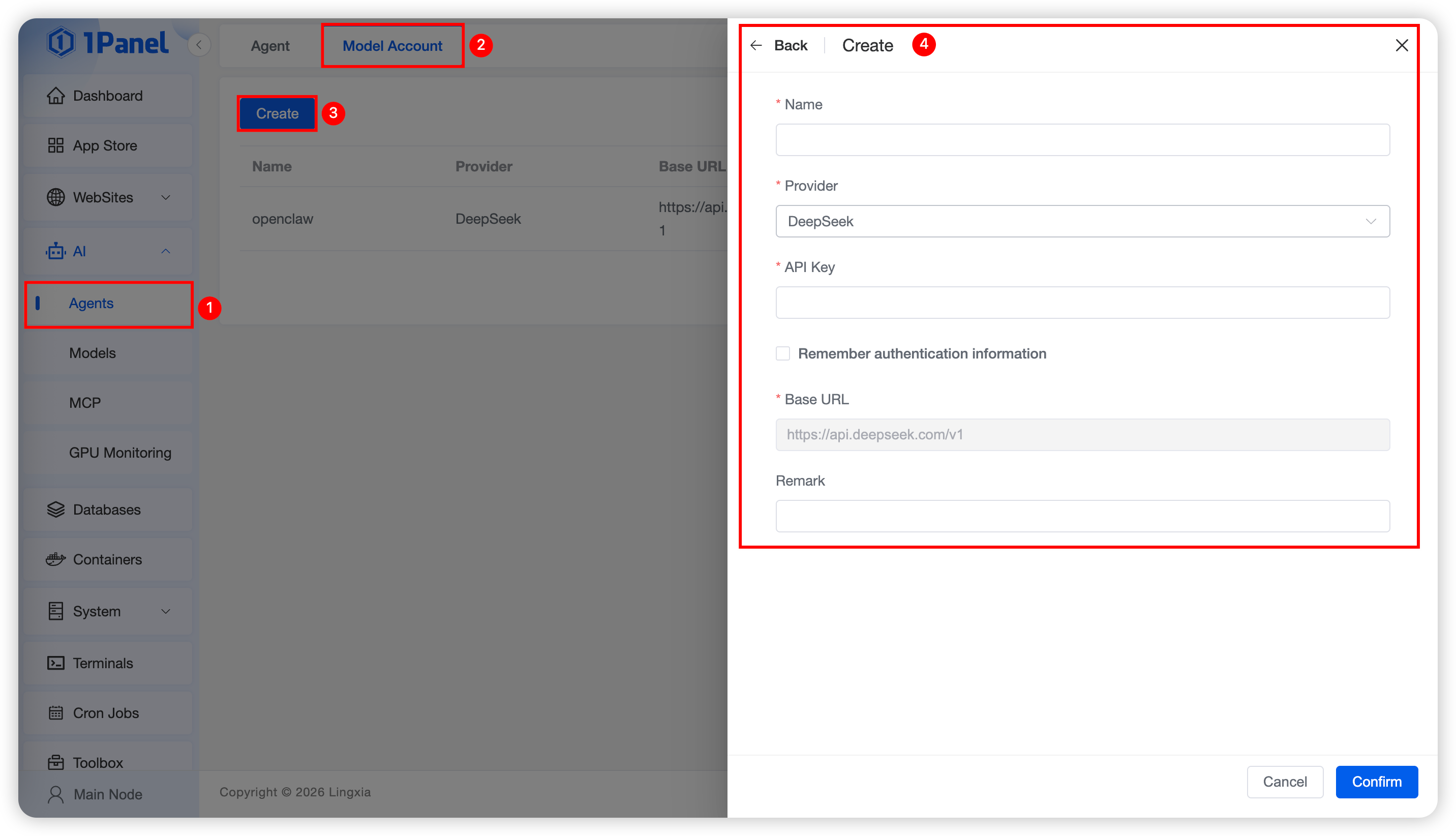Click the Databases stack icon

pyautogui.click(x=56, y=510)
